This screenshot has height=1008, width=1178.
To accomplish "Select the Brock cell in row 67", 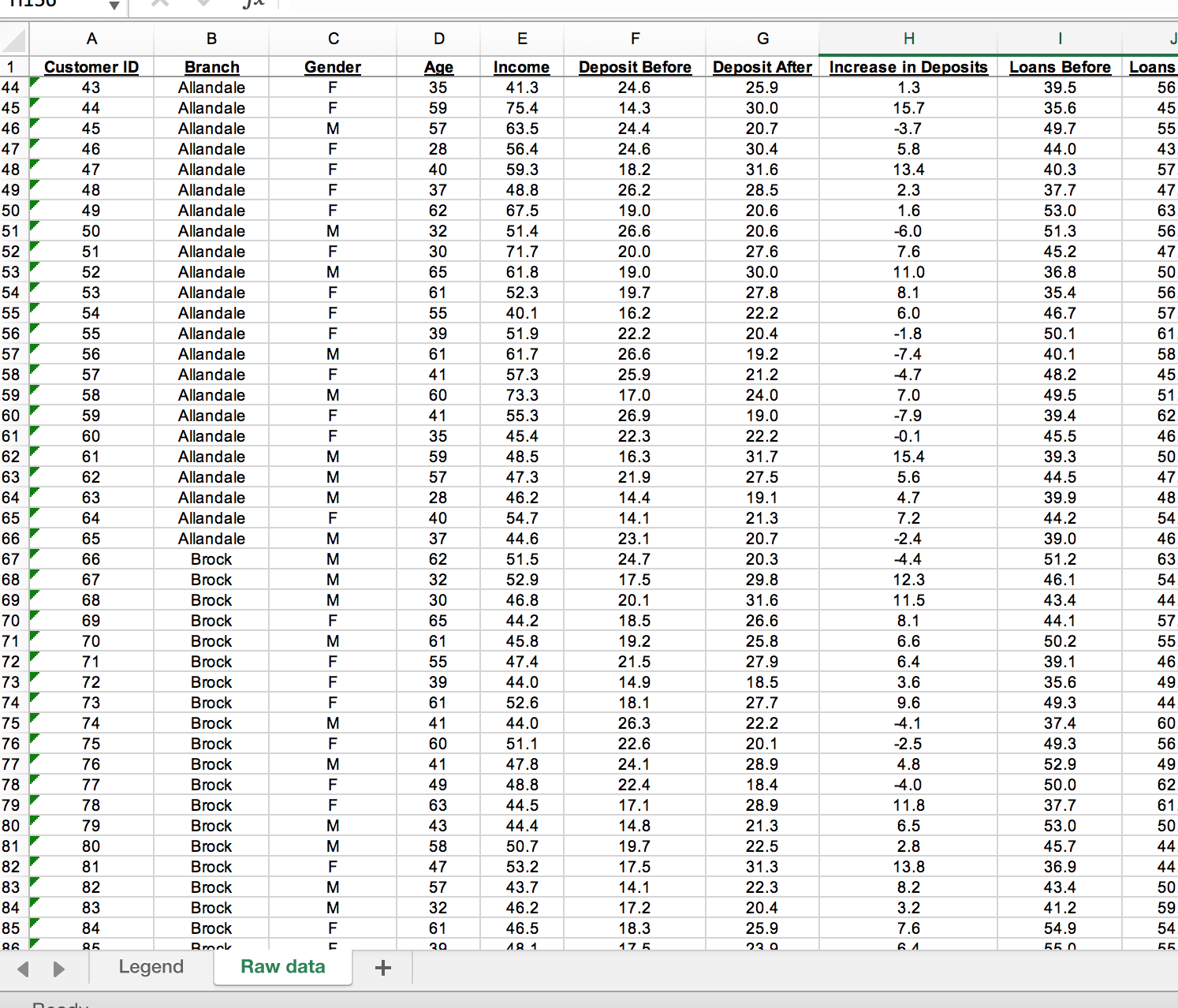I will [x=211, y=559].
